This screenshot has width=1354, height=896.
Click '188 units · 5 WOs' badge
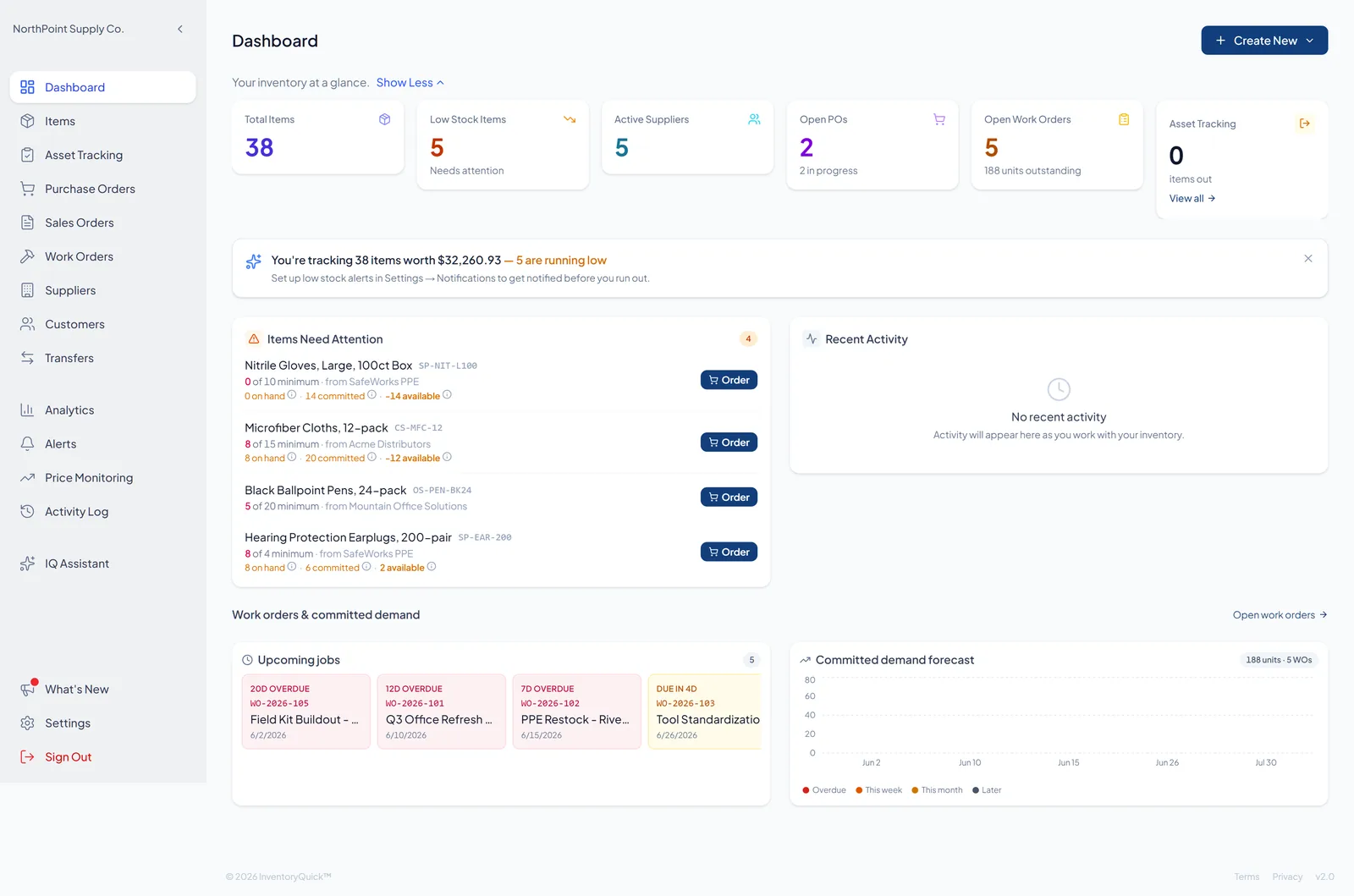1279,660
